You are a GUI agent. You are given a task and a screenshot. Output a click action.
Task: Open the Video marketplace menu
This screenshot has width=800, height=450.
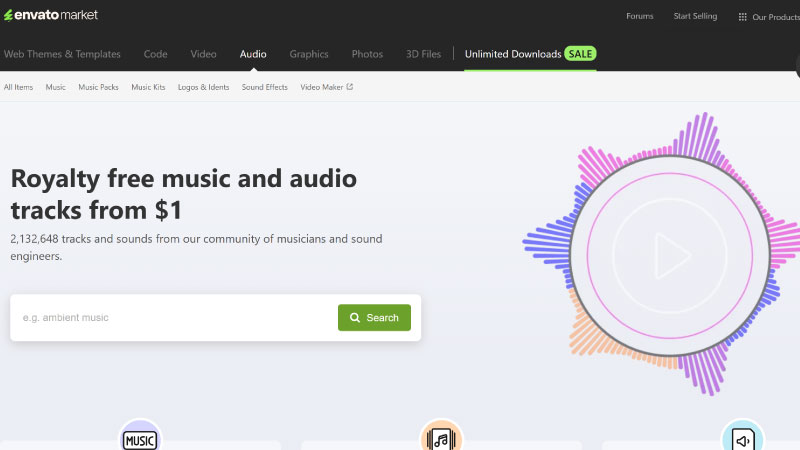tap(204, 54)
